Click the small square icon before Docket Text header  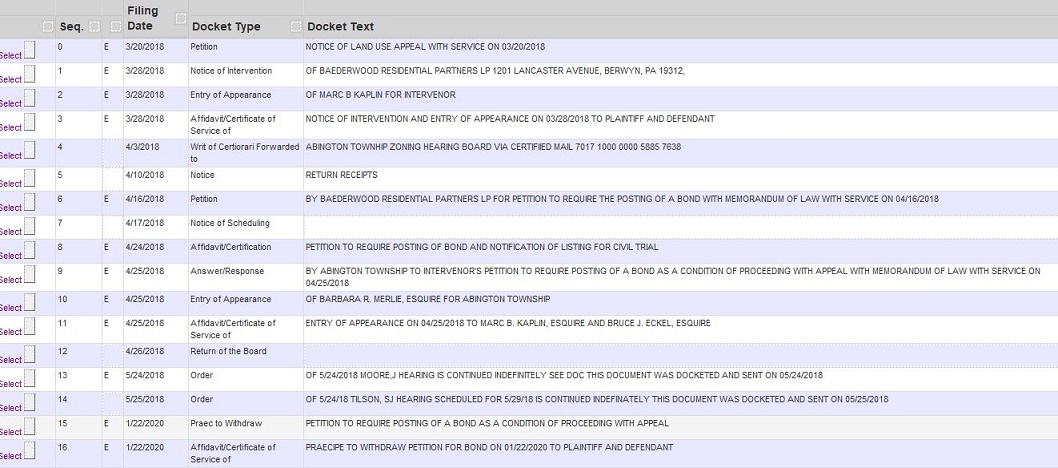[x=296, y=26]
